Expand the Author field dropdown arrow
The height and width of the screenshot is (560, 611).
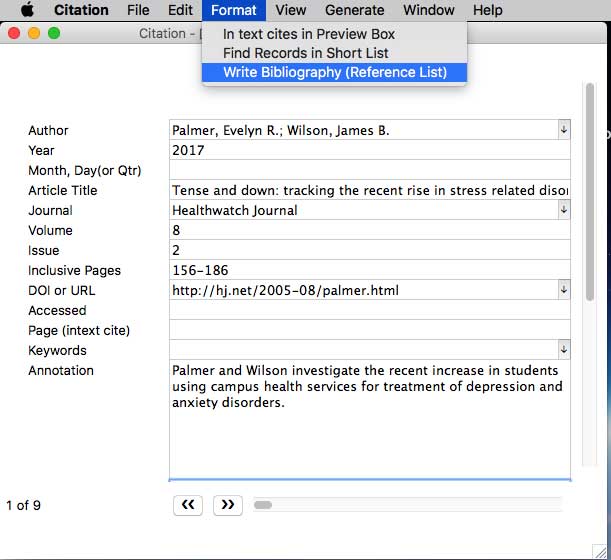coord(564,130)
